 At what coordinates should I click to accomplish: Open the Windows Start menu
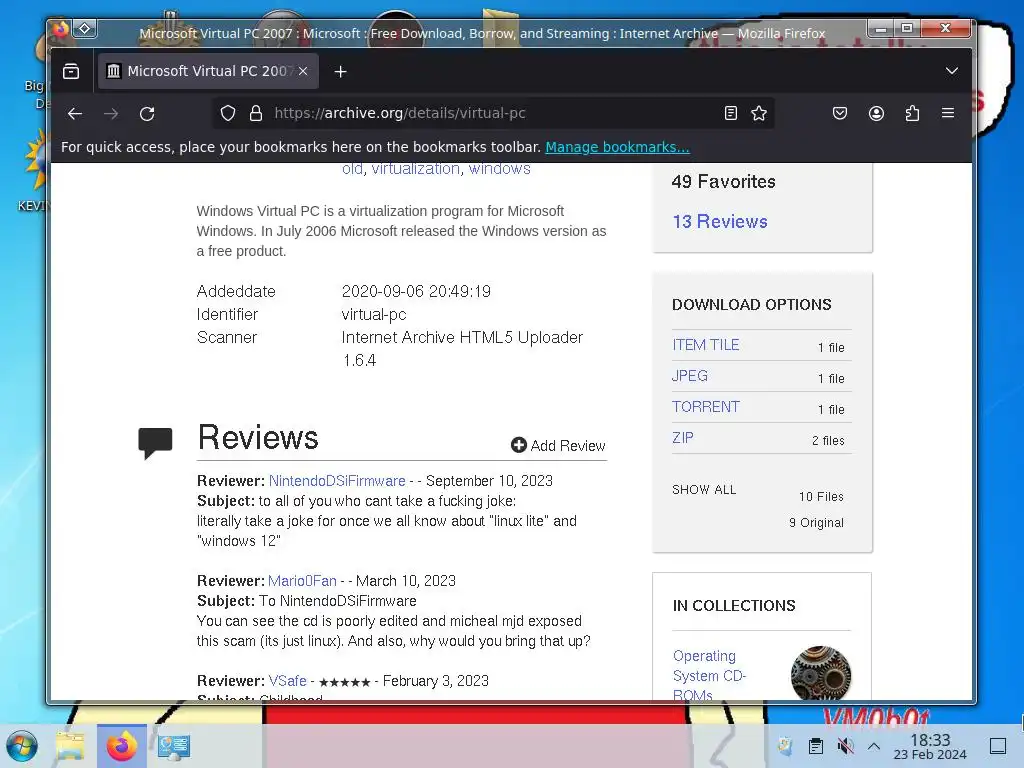[22, 746]
